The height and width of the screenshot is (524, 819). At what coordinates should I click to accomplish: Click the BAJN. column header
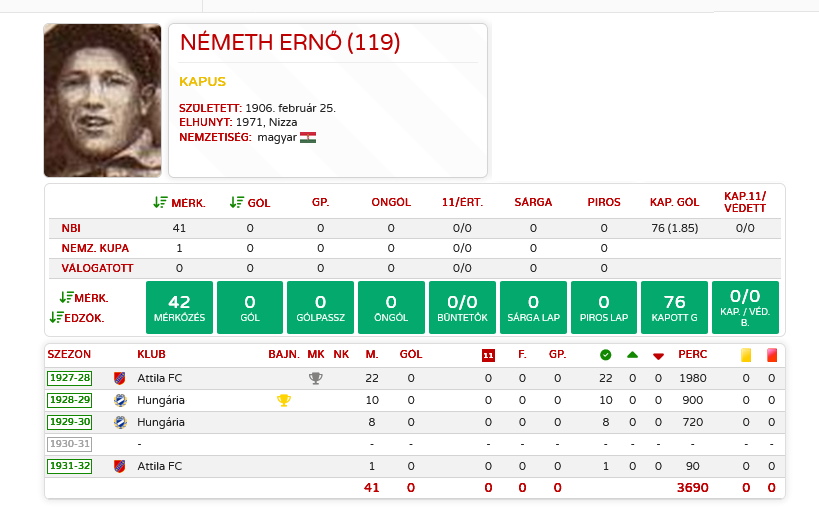(x=284, y=354)
